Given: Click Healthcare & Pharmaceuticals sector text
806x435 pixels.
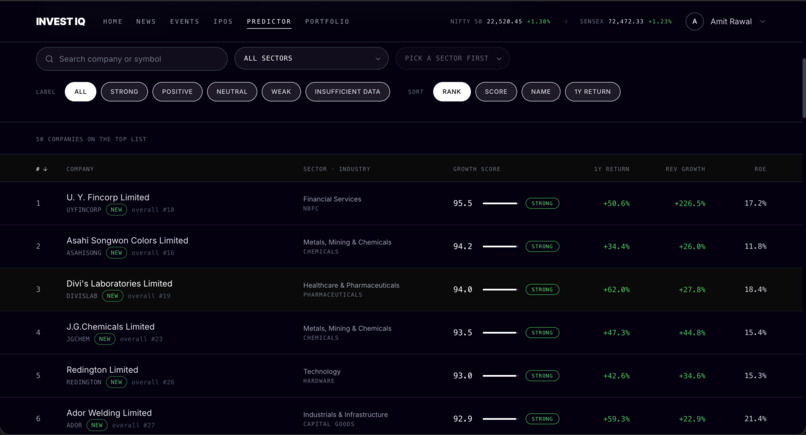Looking at the screenshot, I should pyautogui.click(x=351, y=285).
